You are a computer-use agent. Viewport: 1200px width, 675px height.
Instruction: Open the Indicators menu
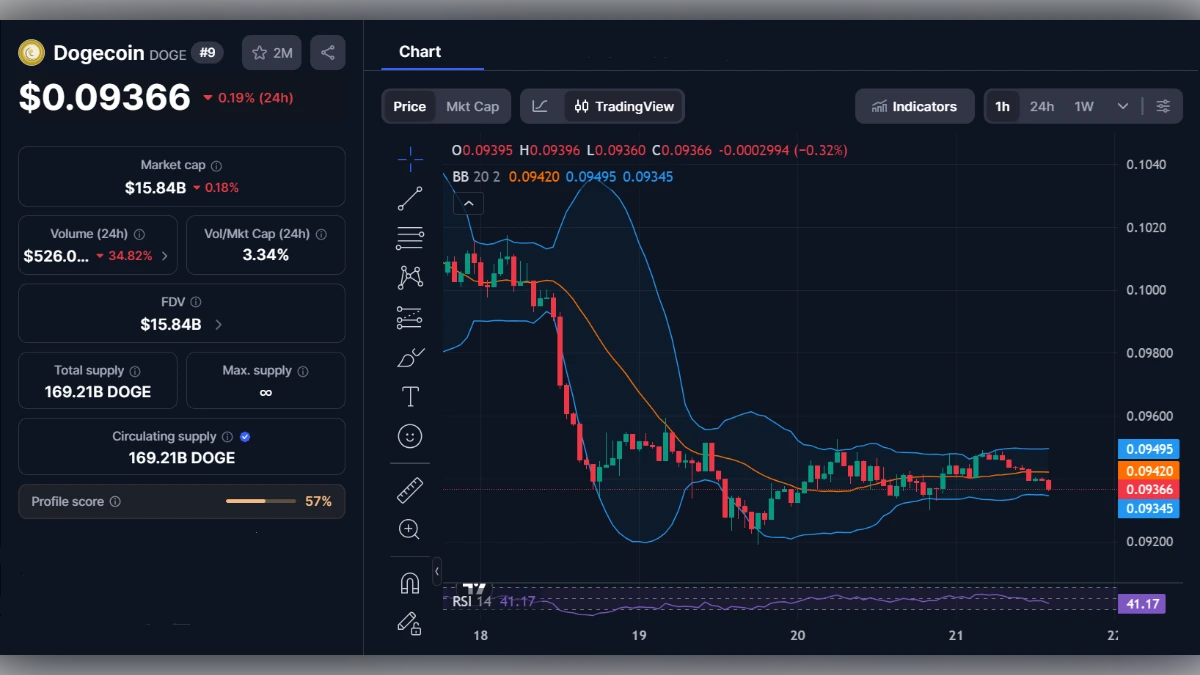pyautogui.click(x=914, y=105)
